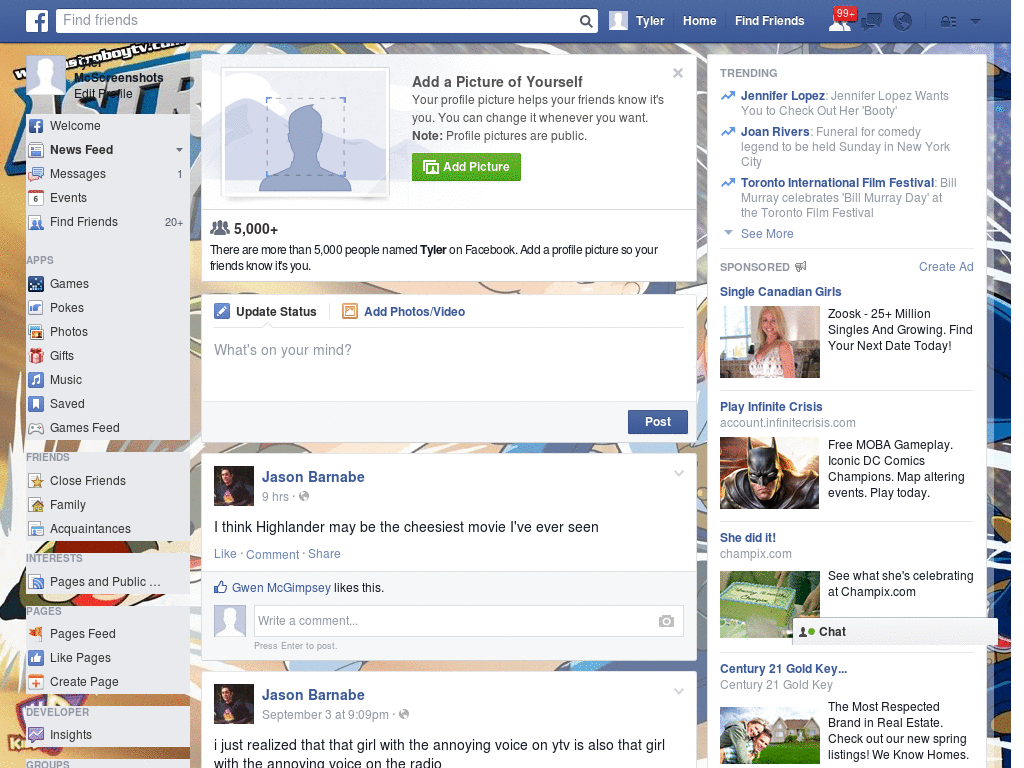Click the What's on your mind box
Image resolution: width=1024 pixels, height=768 pixels.
pos(449,364)
